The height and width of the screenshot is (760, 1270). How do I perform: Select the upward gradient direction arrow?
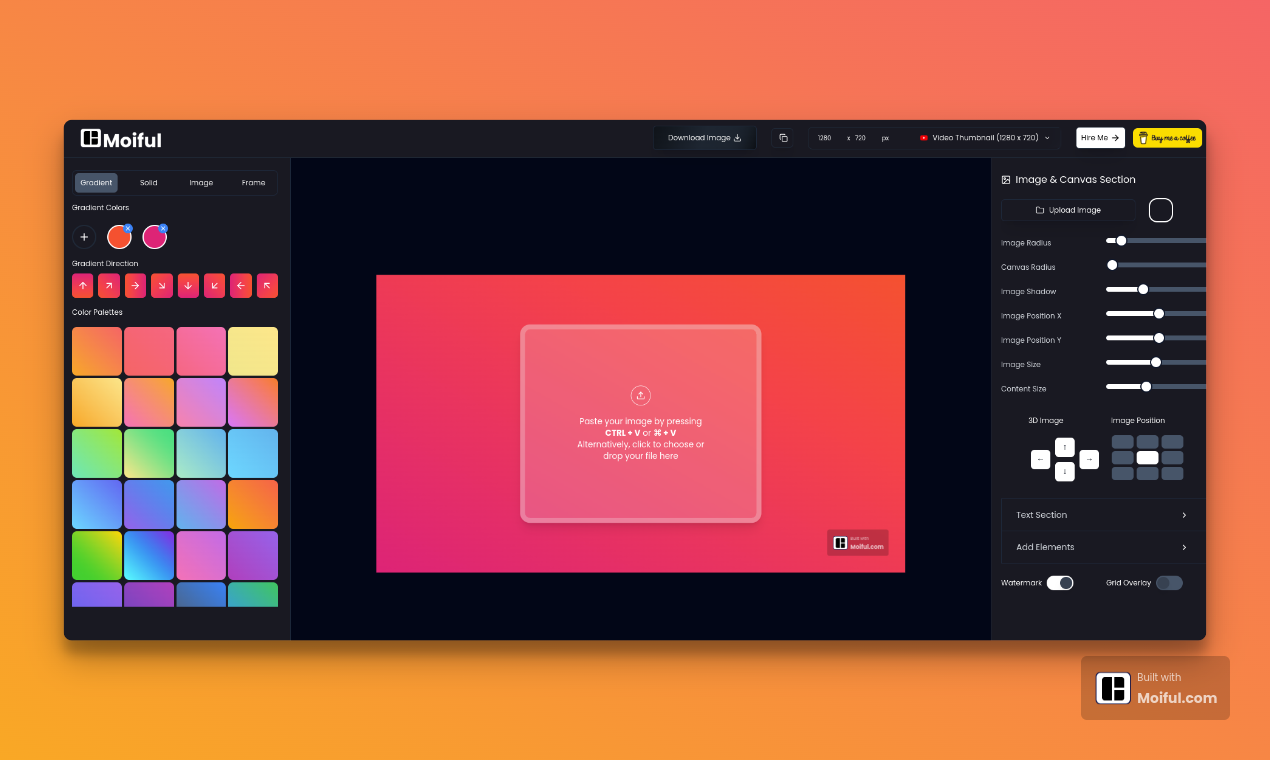pyautogui.click(x=82, y=285)
